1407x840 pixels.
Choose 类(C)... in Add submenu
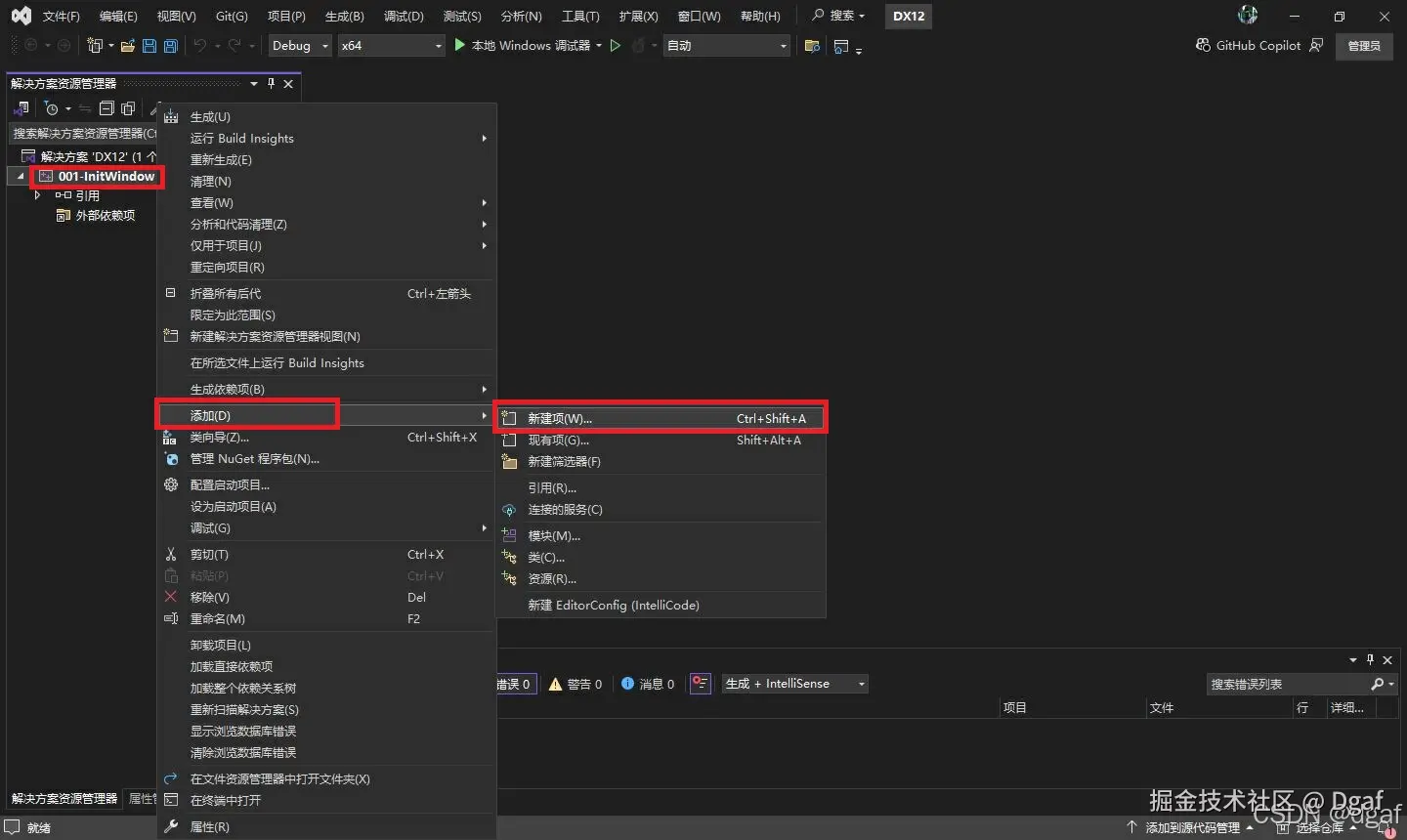661,558
